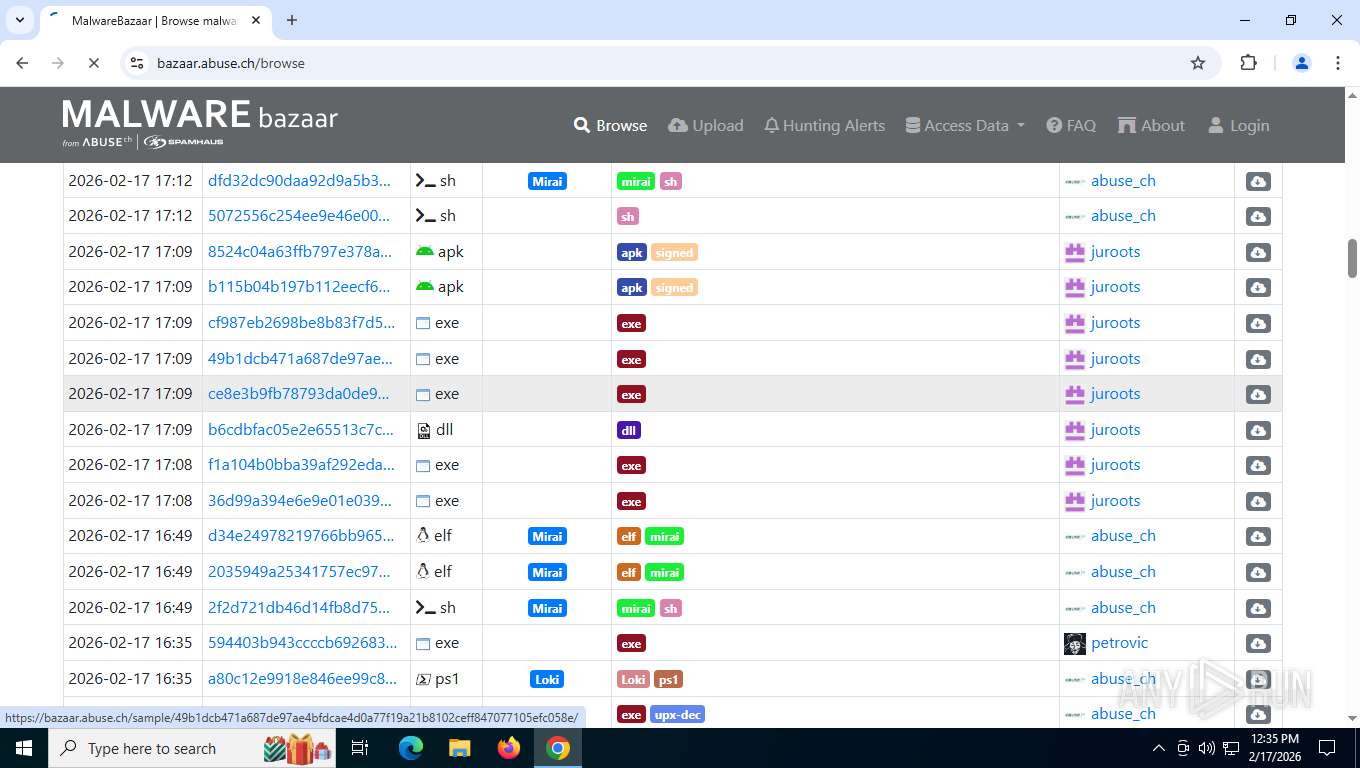Bookmark this page with the star icon
The width and height of the screenshot is (1360, 768).
[1198, 63]
